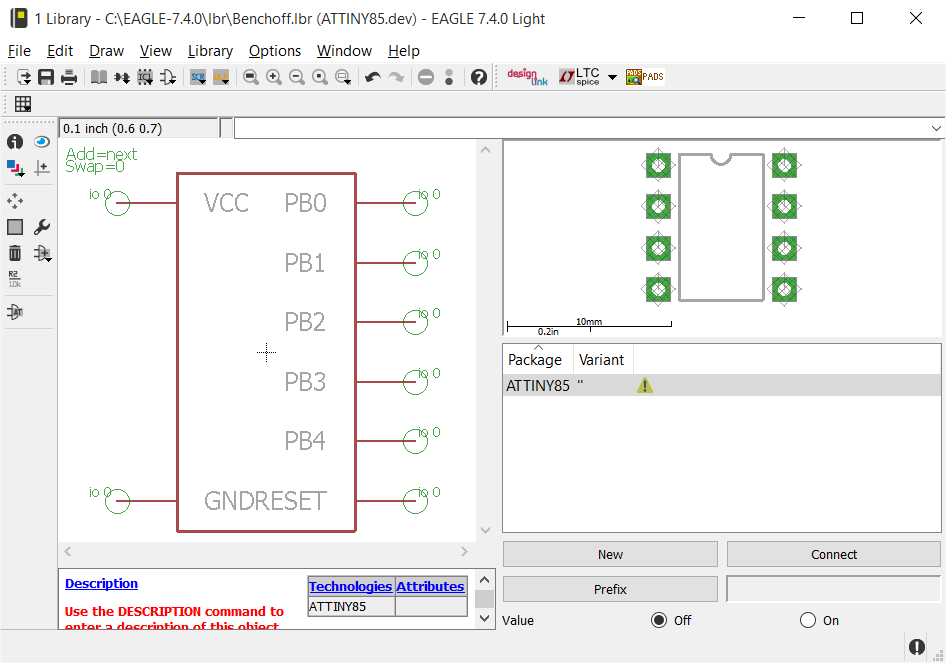The image size is (946, 663).
Task: Open the LTC spice dropdown arrow
Action: (x=612, y=77)
